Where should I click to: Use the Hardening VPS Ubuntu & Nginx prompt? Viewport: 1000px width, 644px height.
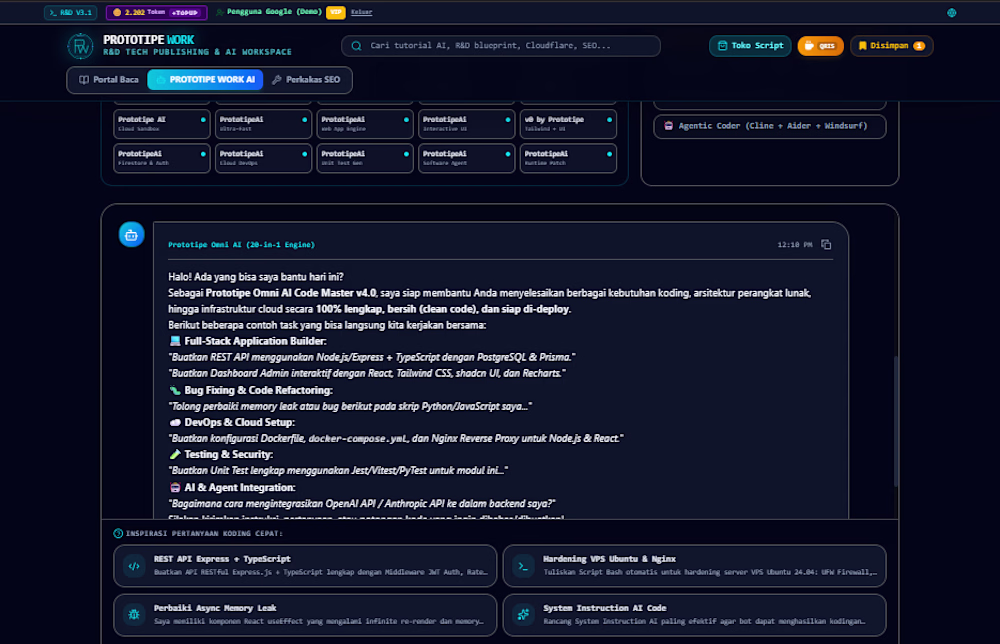695,566
